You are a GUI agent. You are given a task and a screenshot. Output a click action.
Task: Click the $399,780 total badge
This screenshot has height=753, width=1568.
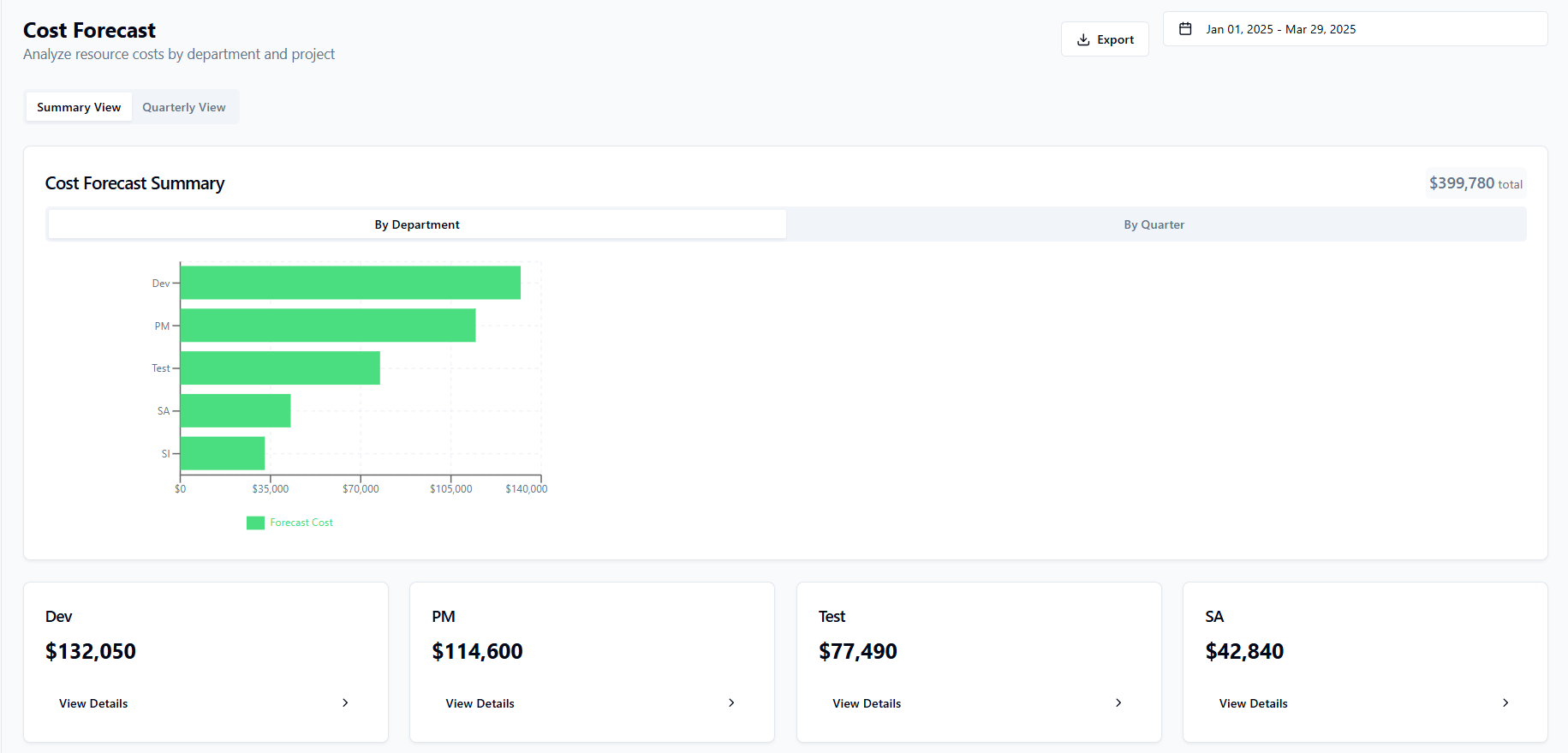[1476, 183]
